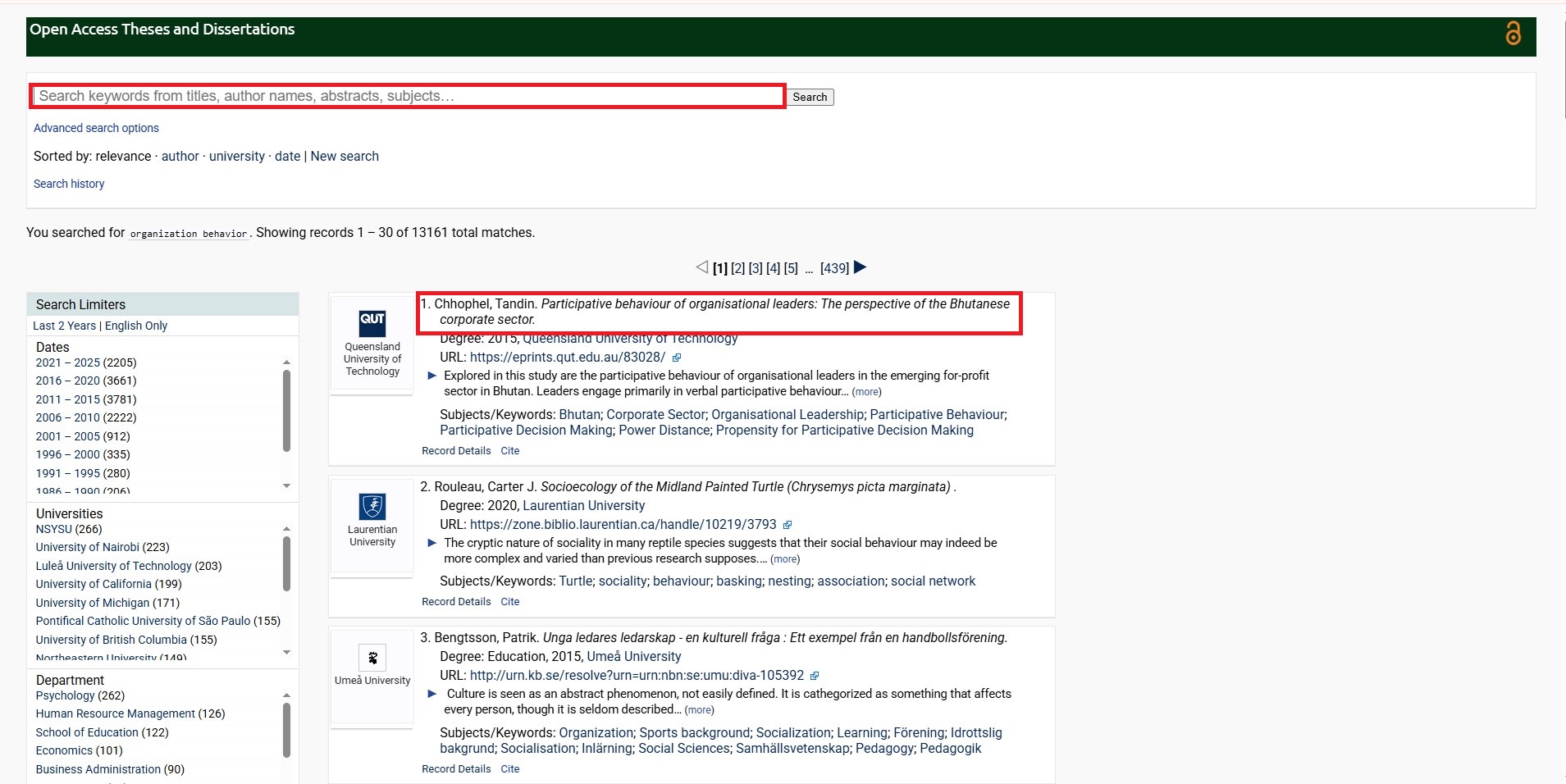Expand the abstract of the Chhophel record
The height and width of the screenshot is (784, 1566).
432,376
